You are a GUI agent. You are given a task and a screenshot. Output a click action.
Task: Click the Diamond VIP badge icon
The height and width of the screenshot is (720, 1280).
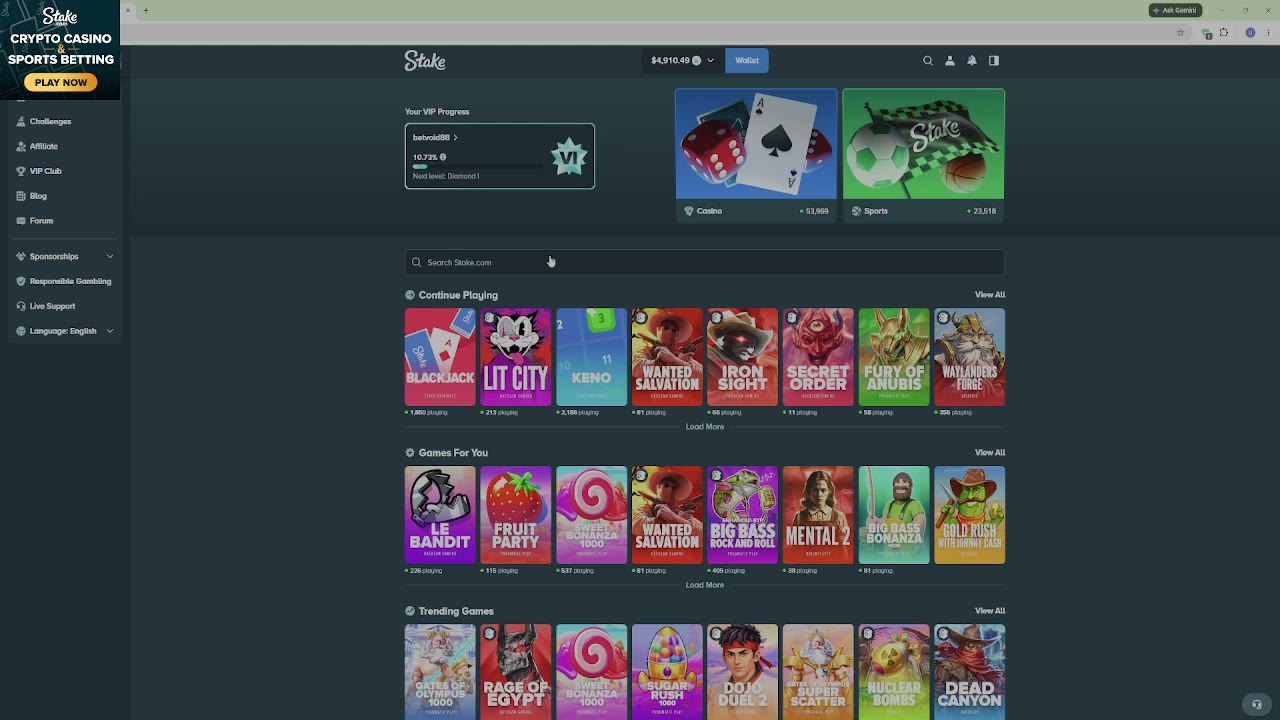(569, 157)
